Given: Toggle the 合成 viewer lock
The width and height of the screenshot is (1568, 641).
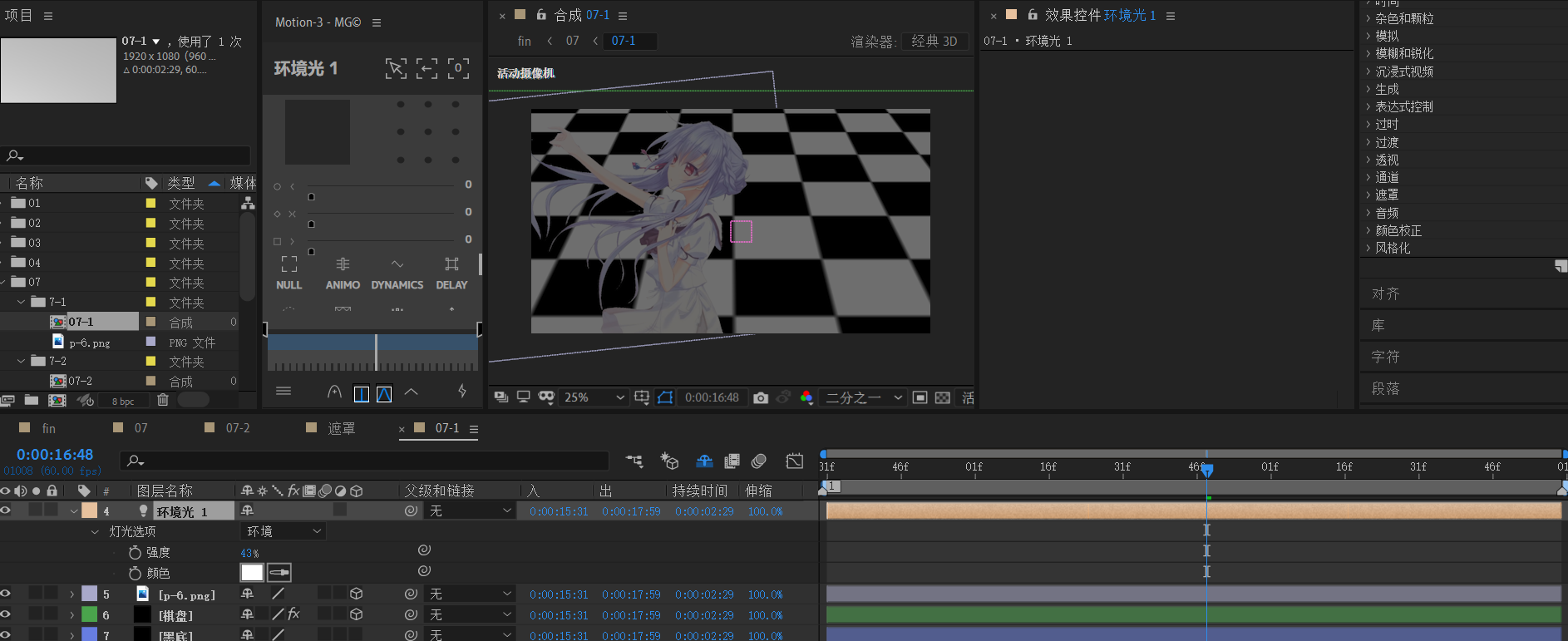Looking at the screenshot, I should (540, 14).
